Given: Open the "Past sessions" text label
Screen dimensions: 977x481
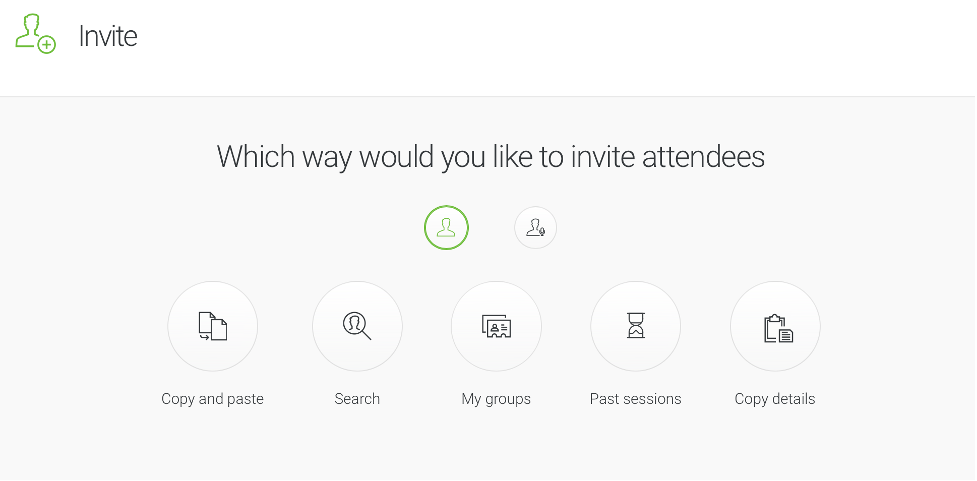Looking at the screenshot, I should point(636,399).
